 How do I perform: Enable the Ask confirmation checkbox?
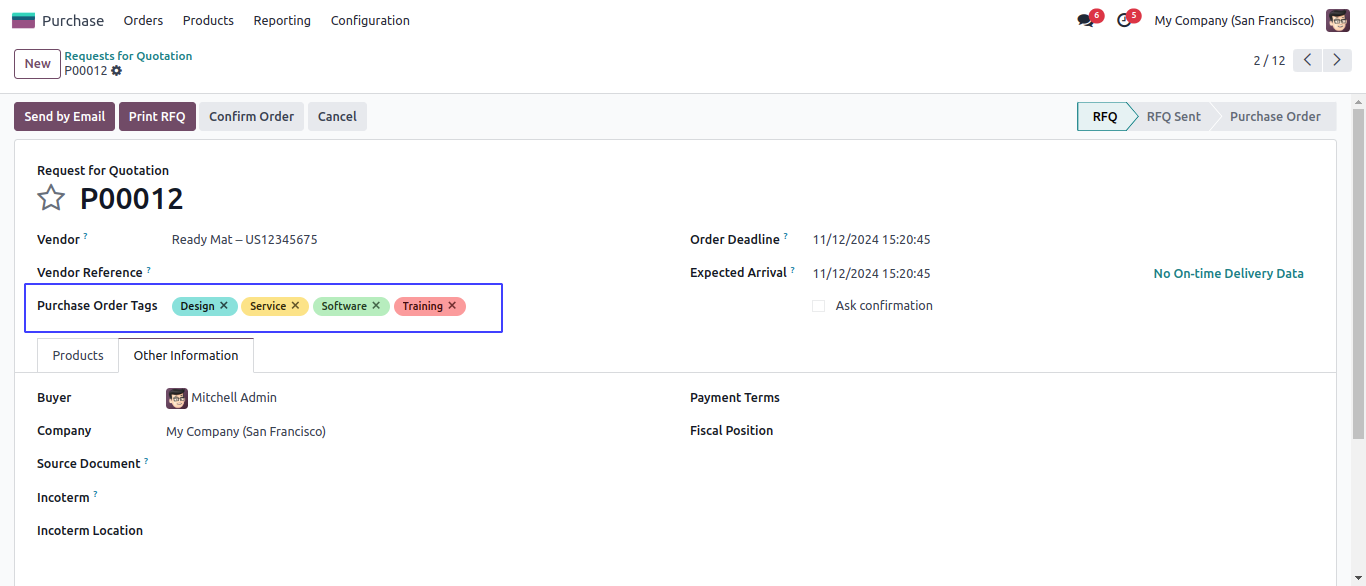coord(819,306)
